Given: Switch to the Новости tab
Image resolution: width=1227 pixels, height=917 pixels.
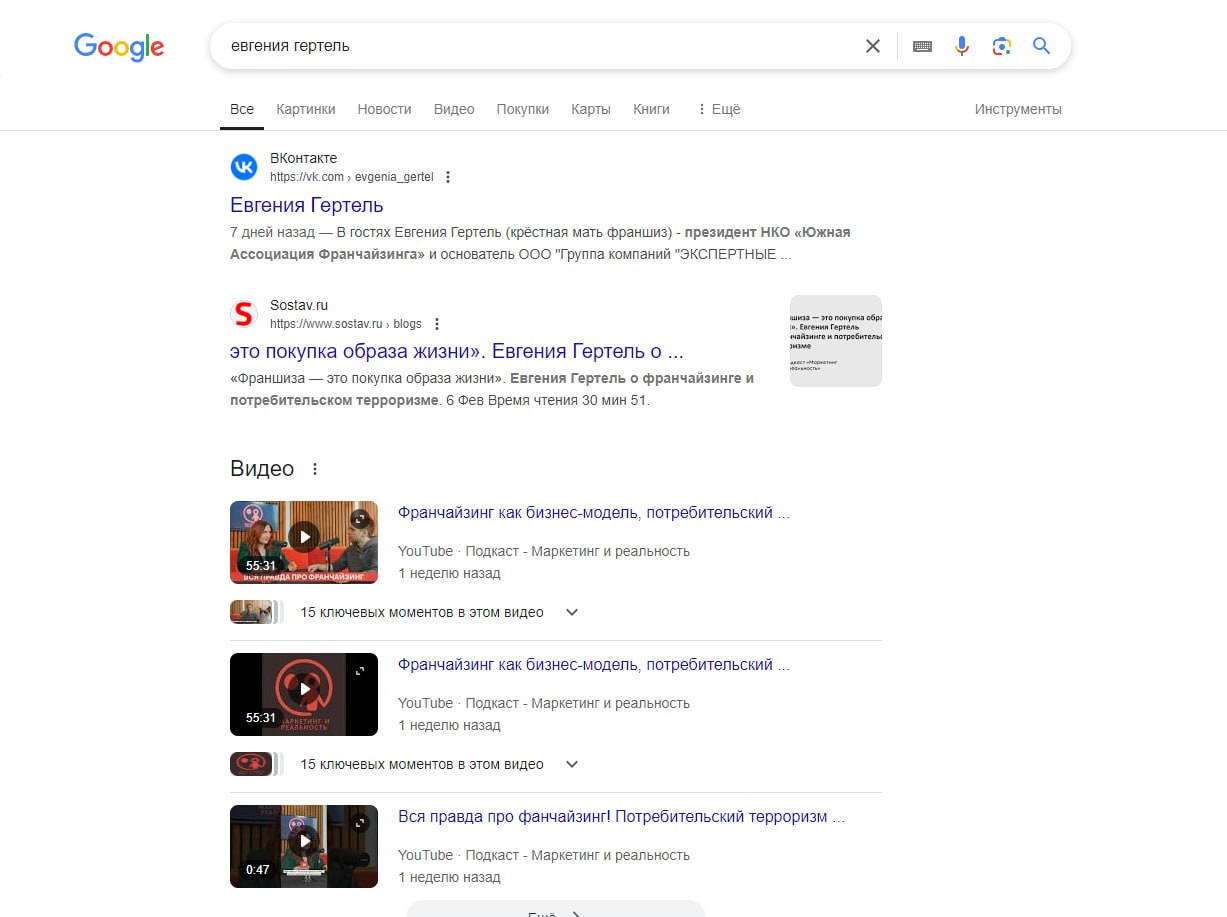Looking at the screenshot, I should click(x=384, y=109).
